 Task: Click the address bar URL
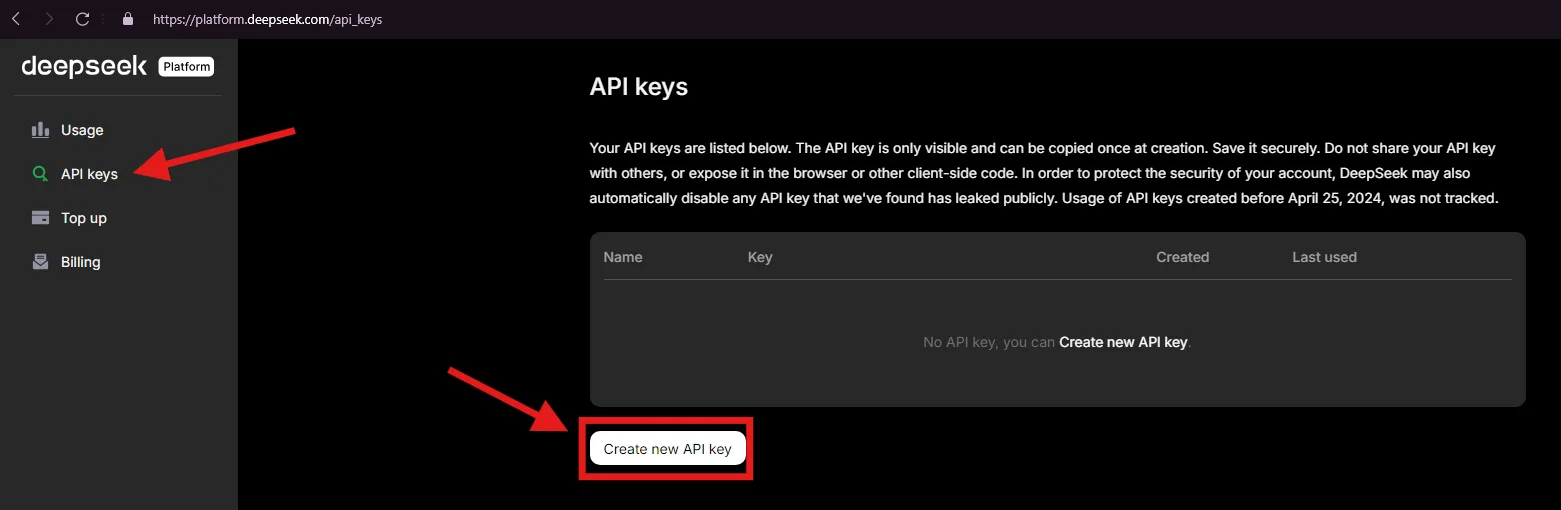tap(267, 19)
